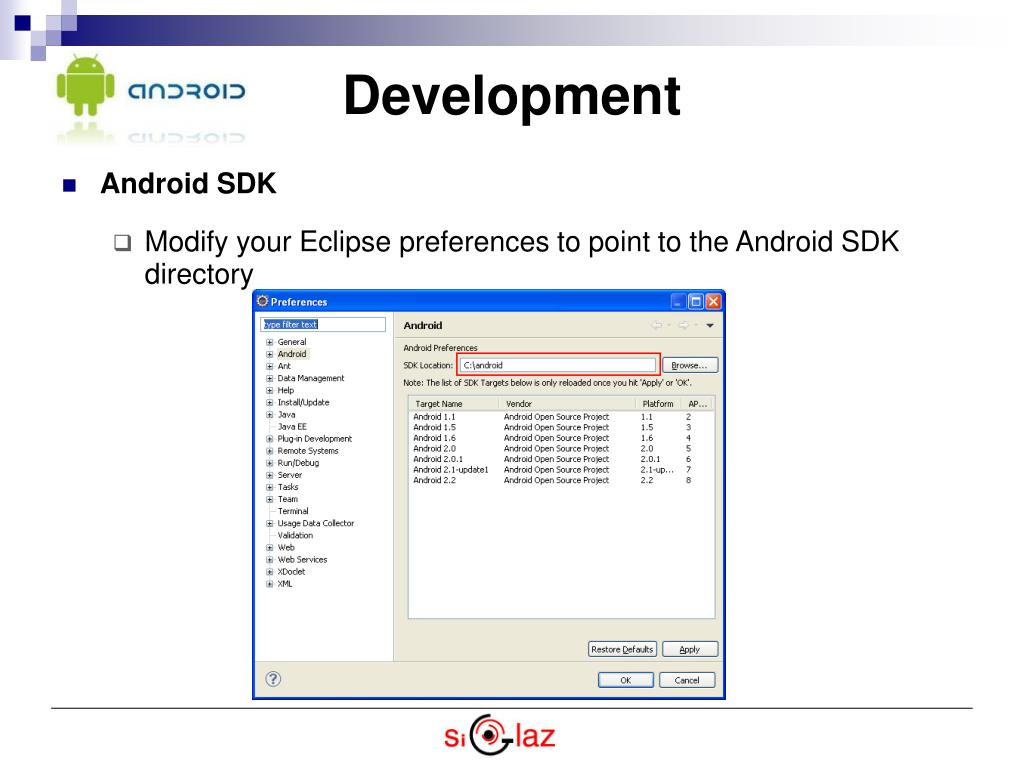Select Android in the preferences tree
Image resolution: width=1024 pixels, height=768 pixels.
click(292, 354)
